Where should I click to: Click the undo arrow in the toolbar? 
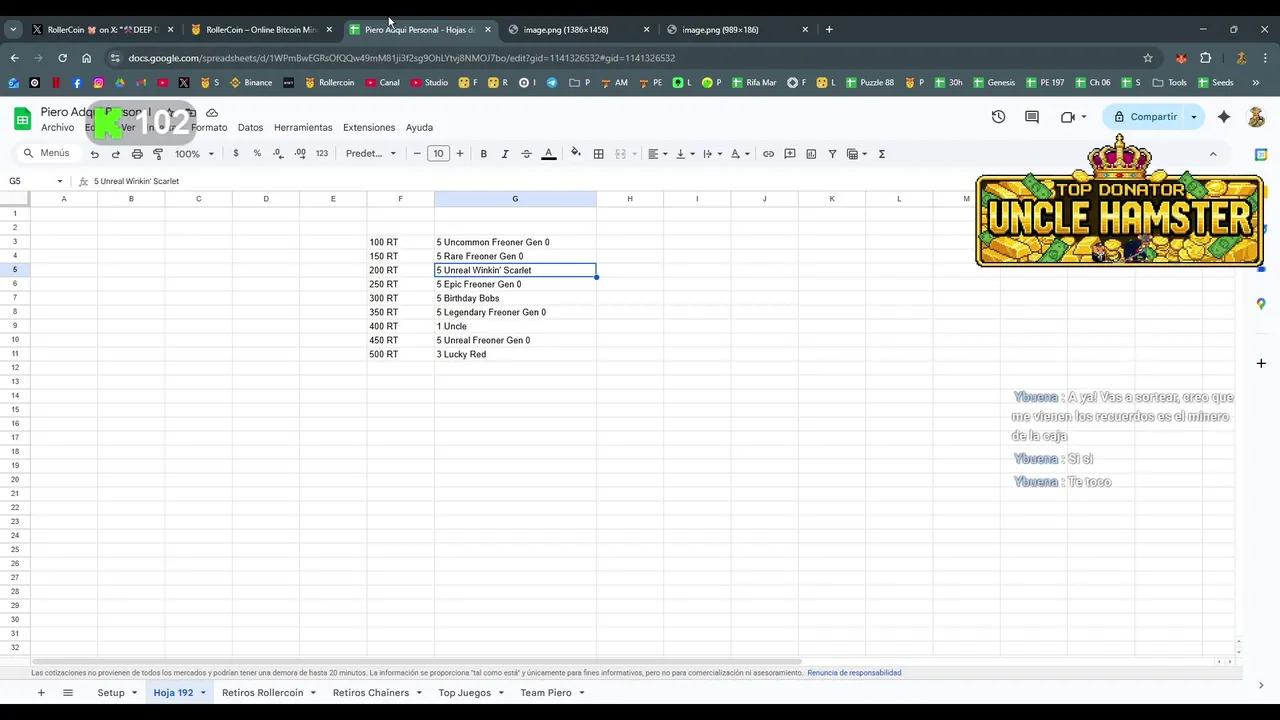point(94,154)
